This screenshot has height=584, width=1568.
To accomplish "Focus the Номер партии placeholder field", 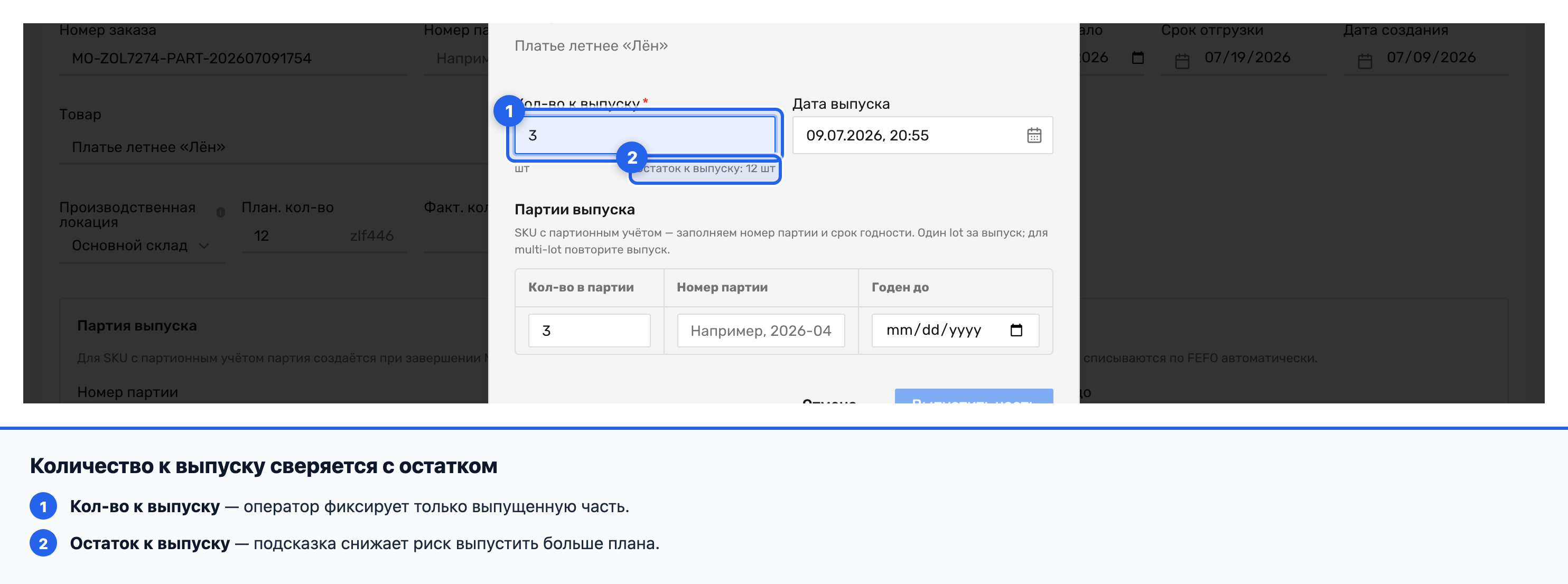I will (x=760, y=331).
